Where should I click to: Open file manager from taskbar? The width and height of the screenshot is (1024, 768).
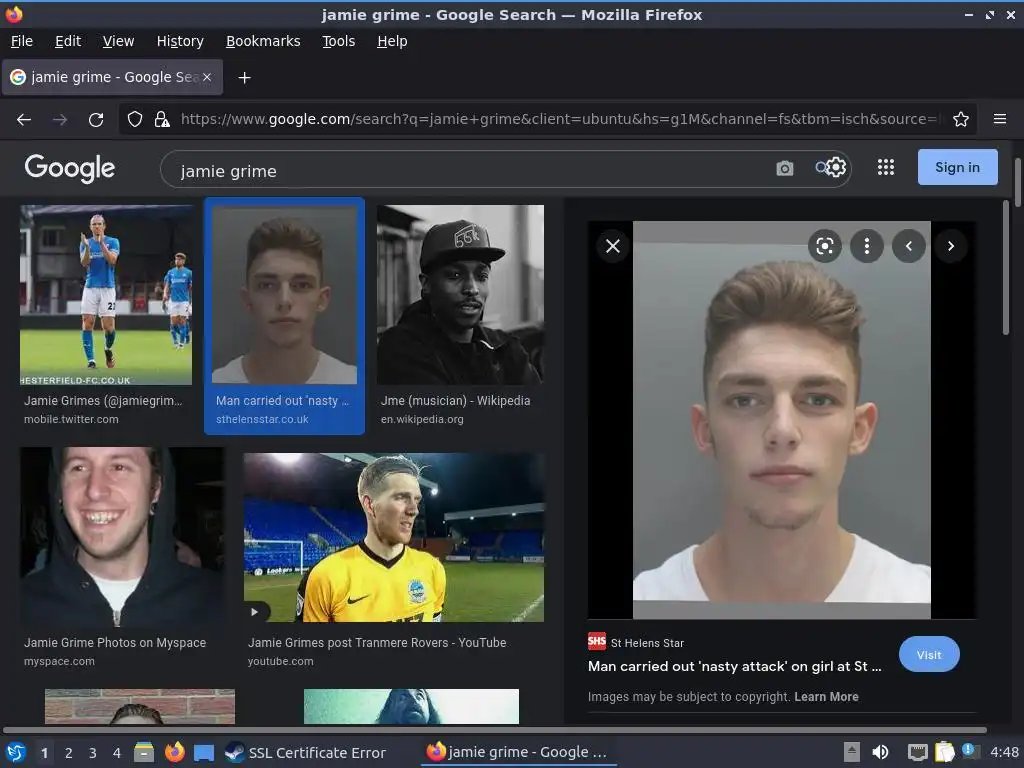point(144,752)
